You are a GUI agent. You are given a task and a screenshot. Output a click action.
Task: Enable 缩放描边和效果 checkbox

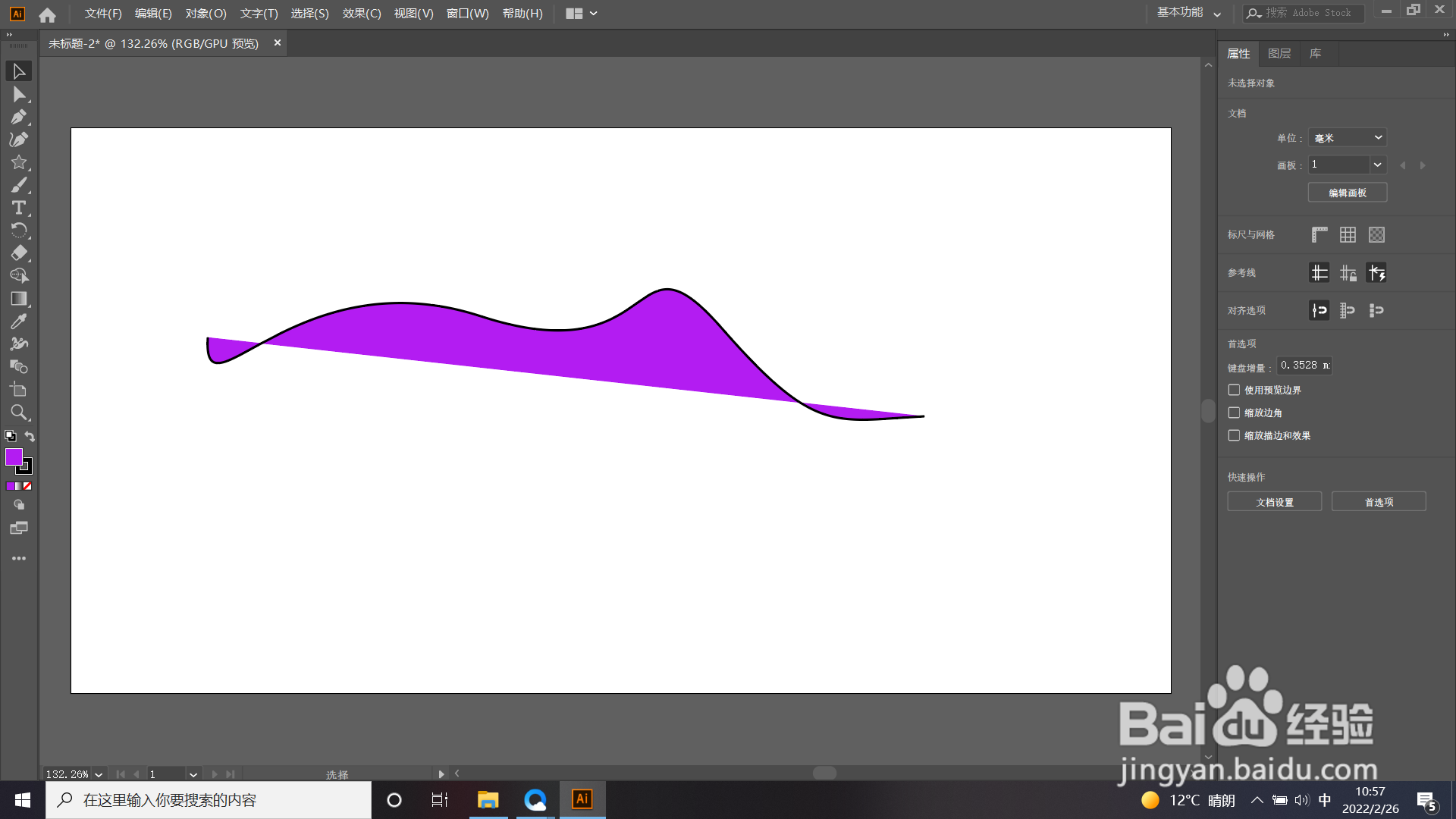click(1234, 435)
